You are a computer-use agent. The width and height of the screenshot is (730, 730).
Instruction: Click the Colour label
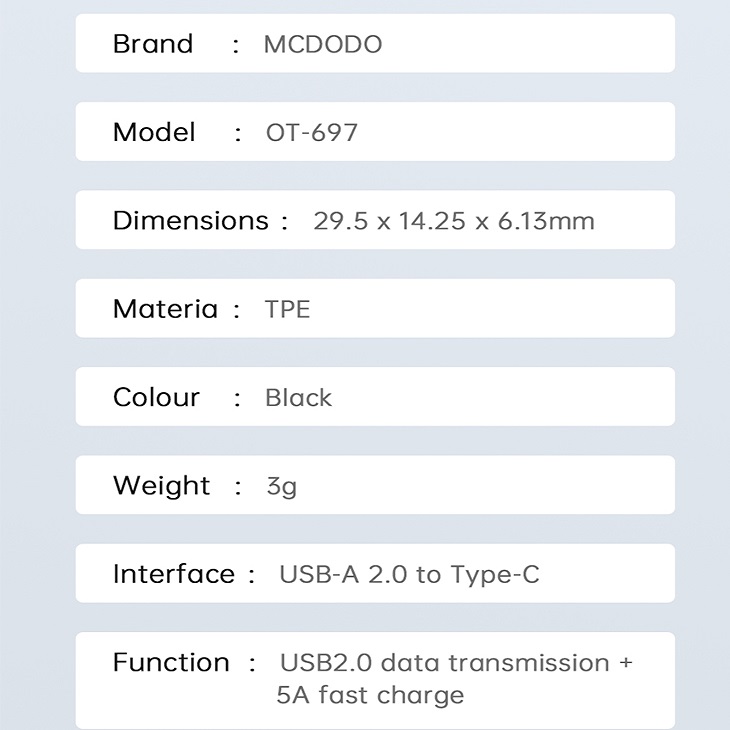tap(156, 397)
